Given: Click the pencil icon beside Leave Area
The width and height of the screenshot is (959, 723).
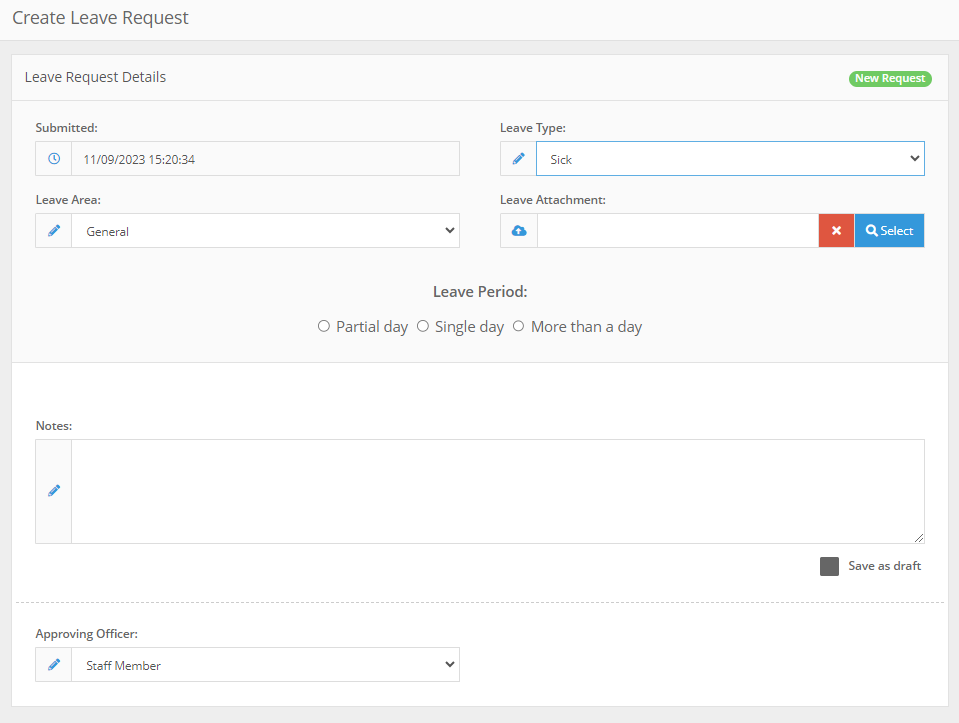Looking at the screenshot, I should (x=54, y=231).
